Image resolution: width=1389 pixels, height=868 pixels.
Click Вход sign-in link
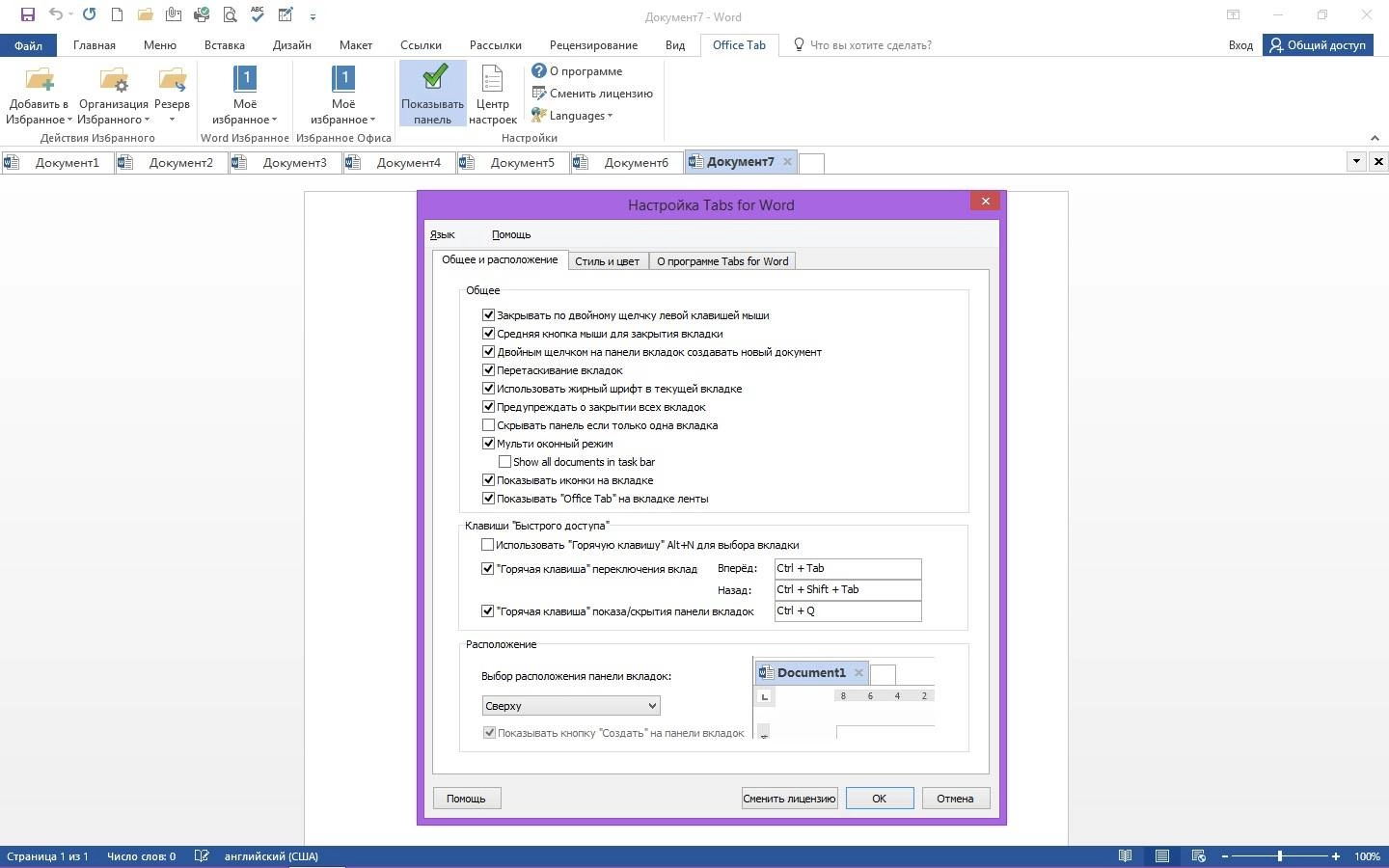coord(1240,45)
